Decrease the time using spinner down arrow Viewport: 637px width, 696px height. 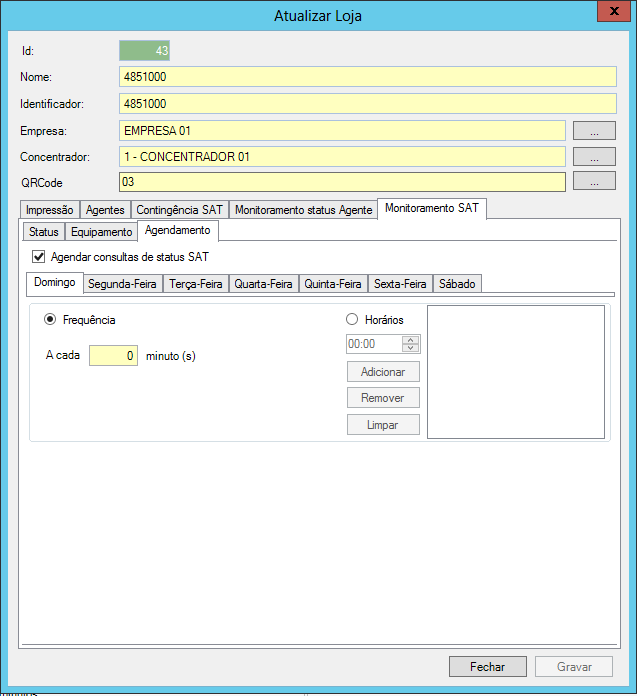410,348
